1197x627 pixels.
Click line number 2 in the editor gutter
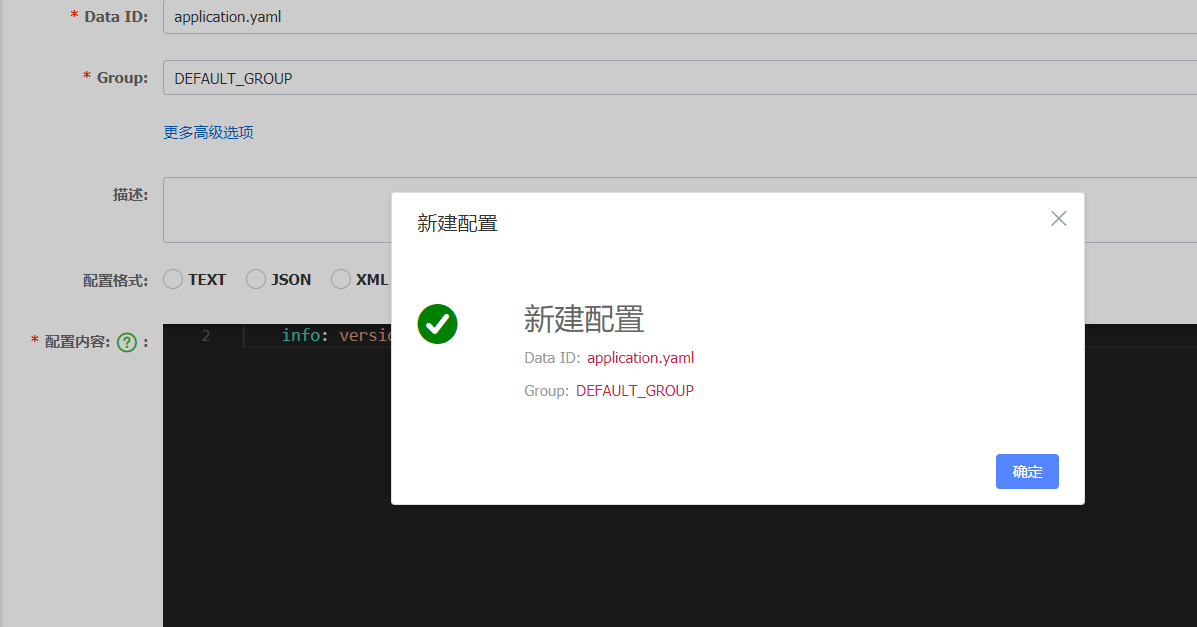(206, 336)
